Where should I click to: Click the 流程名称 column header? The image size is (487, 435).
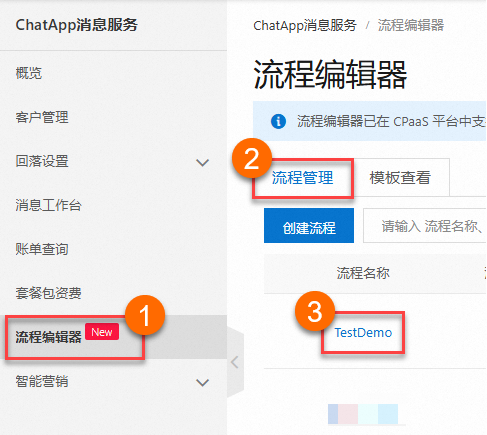pyautogui.click(x=363, y=273)
